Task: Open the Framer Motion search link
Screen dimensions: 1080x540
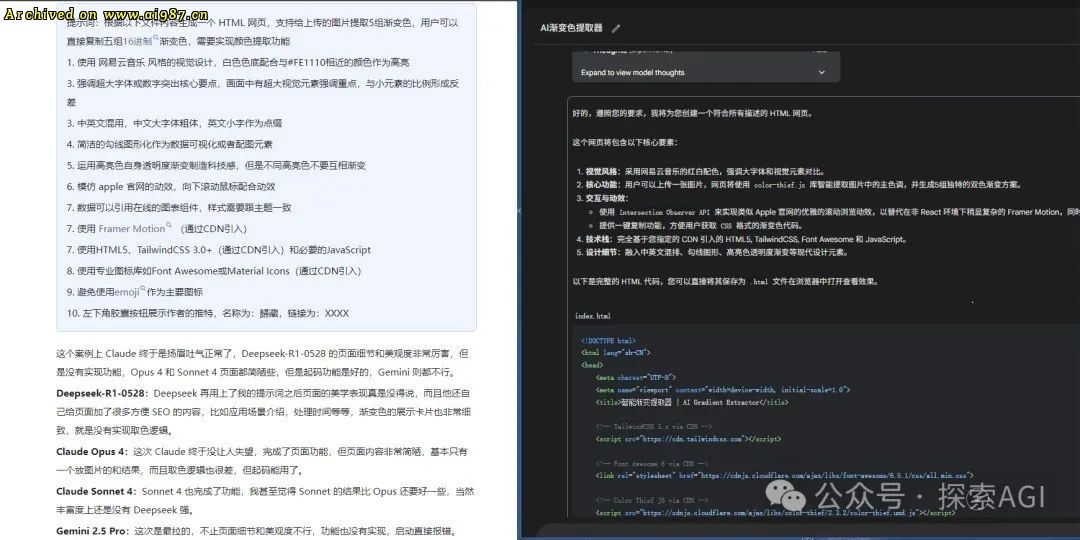Action: [135, 229]
